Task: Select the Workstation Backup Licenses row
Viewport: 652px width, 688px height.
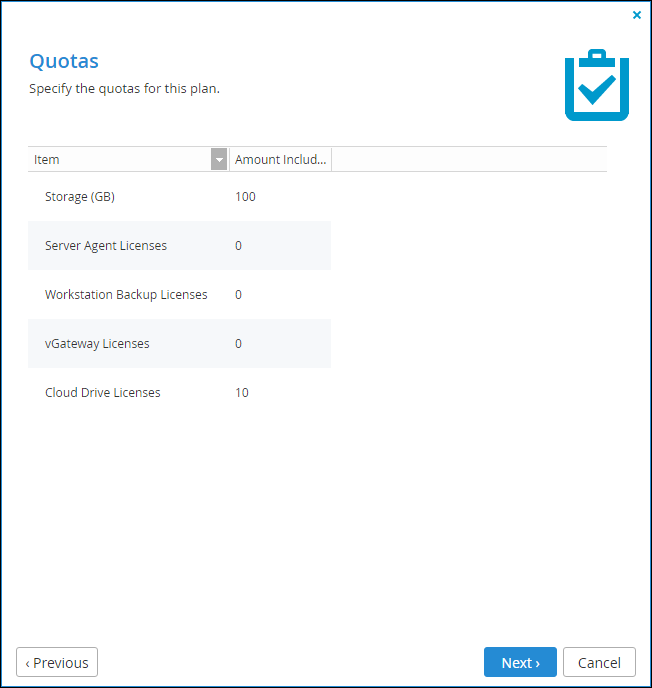Action: point(179,294)
